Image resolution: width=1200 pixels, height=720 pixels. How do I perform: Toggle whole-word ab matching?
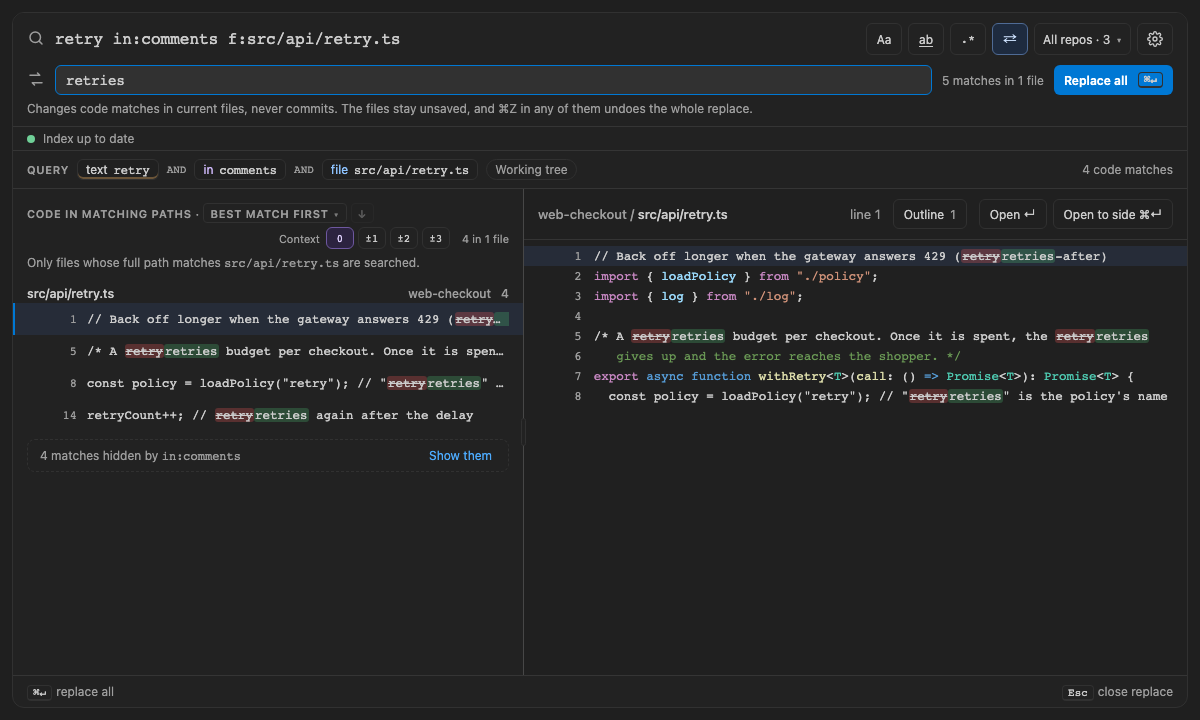click(x=926, y=39)
